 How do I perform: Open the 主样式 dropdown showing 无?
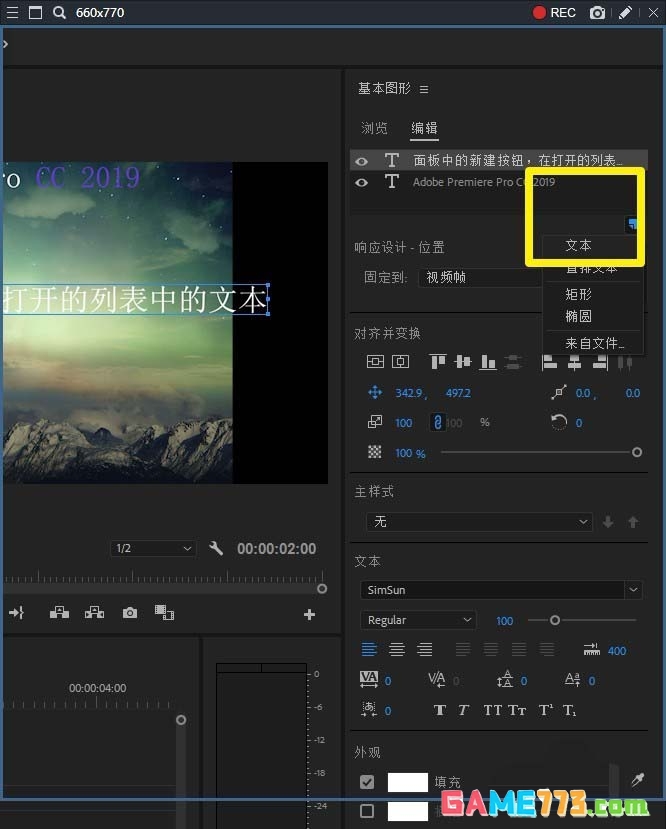click(479, 522)
